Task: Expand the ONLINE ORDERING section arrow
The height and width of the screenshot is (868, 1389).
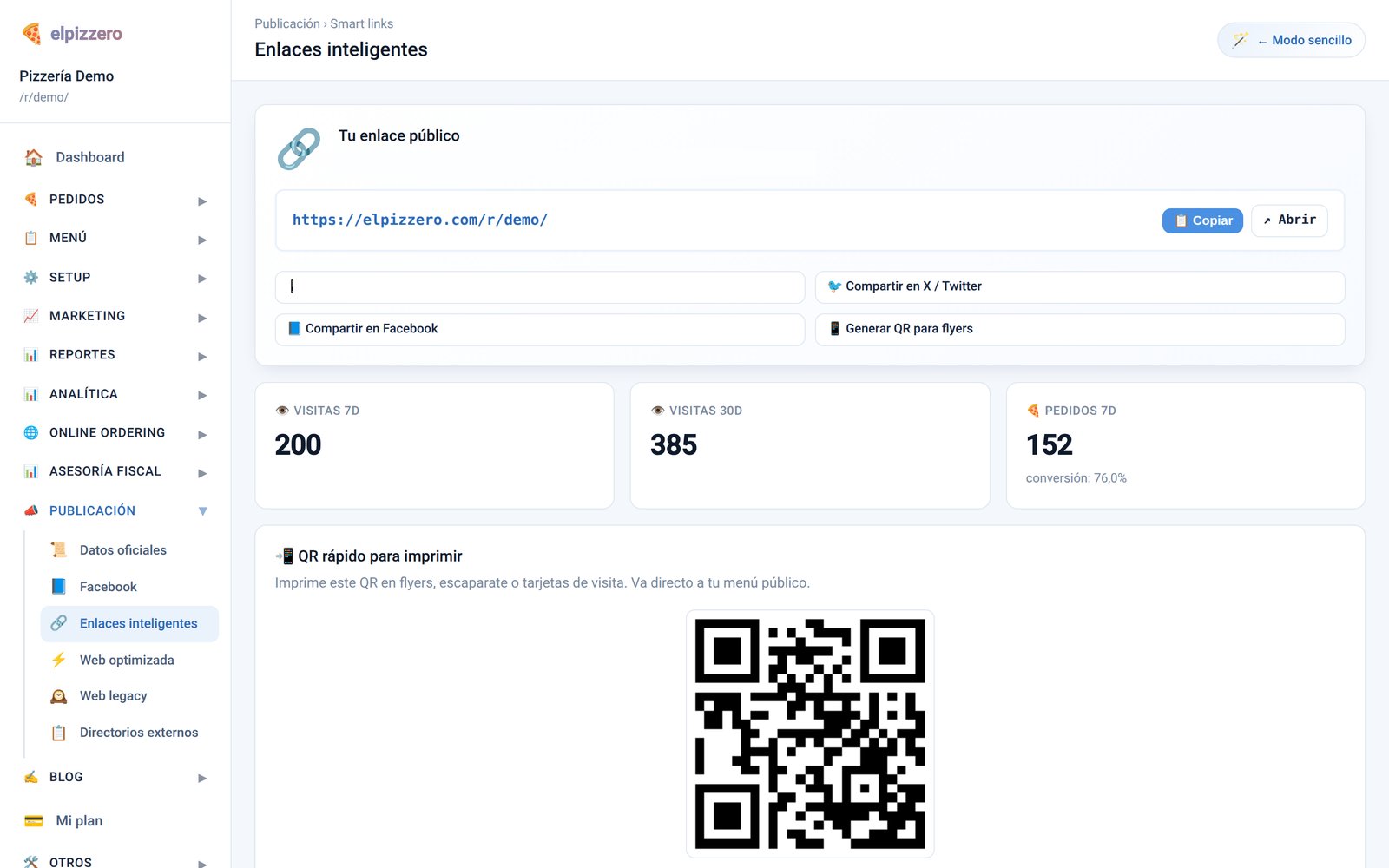Action: click(202, 434)
